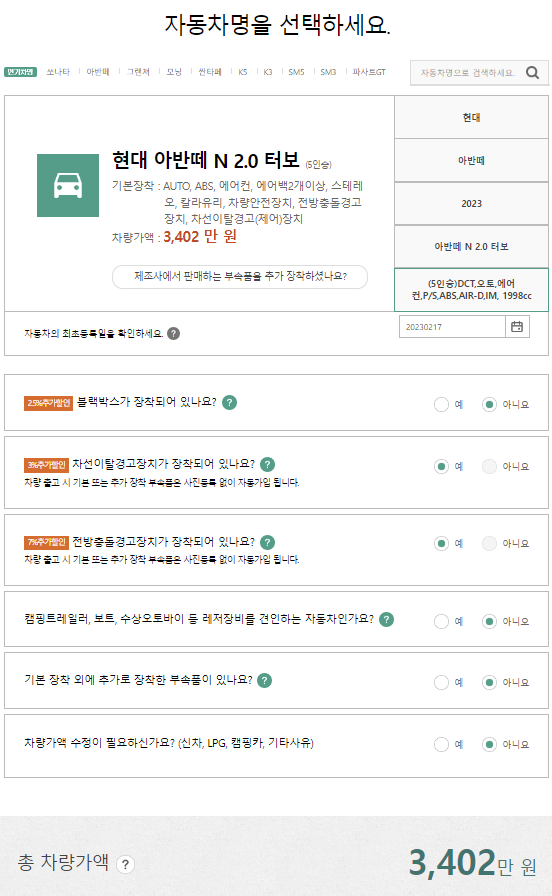
Task: Select 예 for 차선이탈경고장치
Action: click(441, 466)
